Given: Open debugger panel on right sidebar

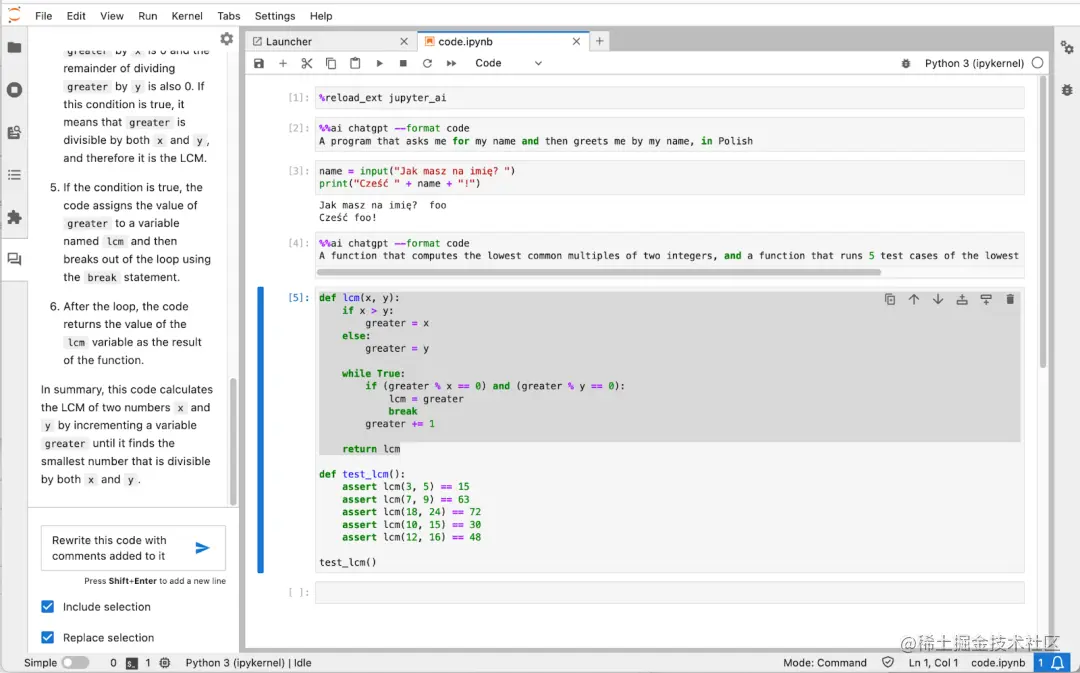Looking at the screenshot, I should (1067, 90).
